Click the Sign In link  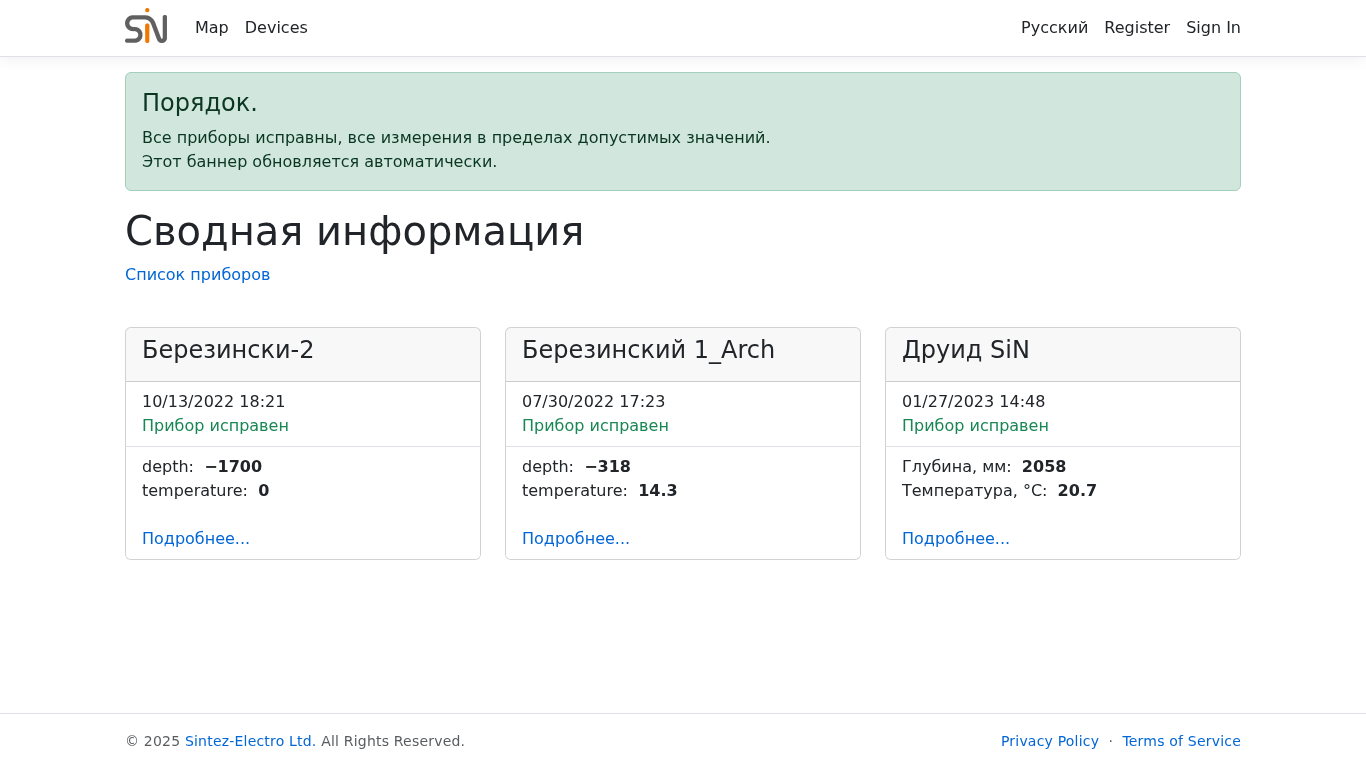[1213, 28]
